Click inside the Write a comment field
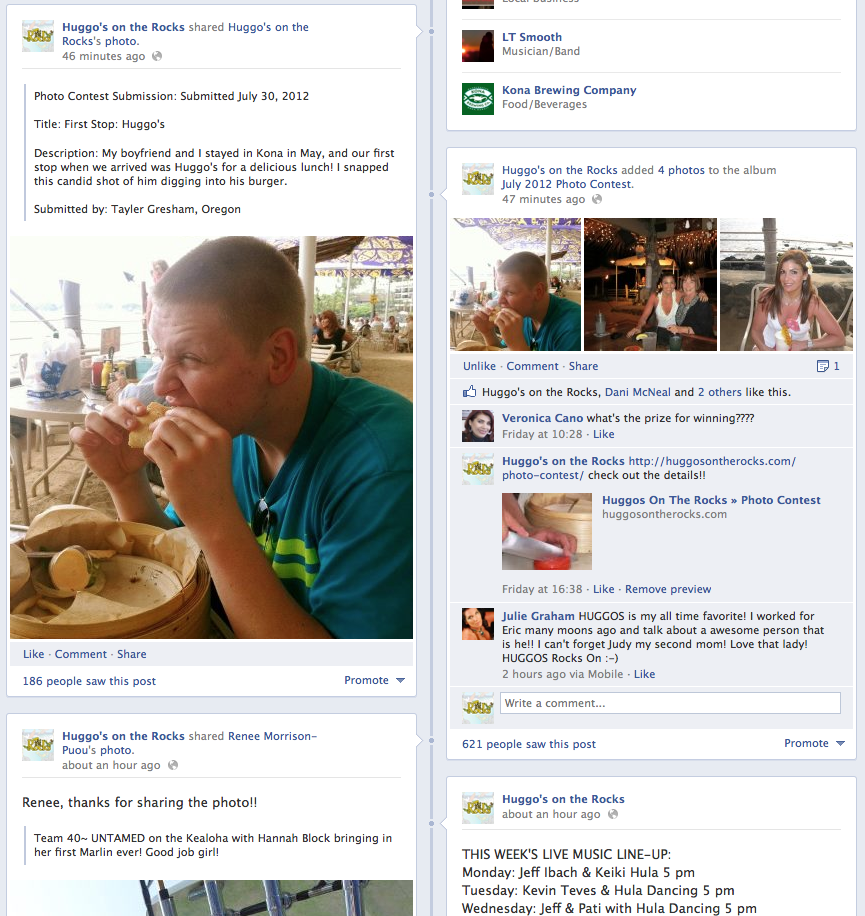The width and height of the screenshot is (865, 916). pyautogui.click(x=670, y=703)
